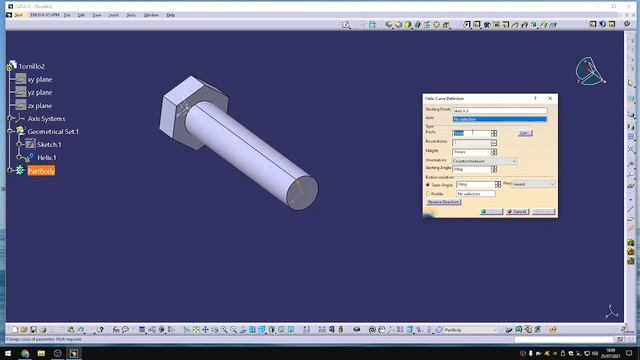
Task: Click the compass at the viewport's top right
Action: click(x=590, y=71)
